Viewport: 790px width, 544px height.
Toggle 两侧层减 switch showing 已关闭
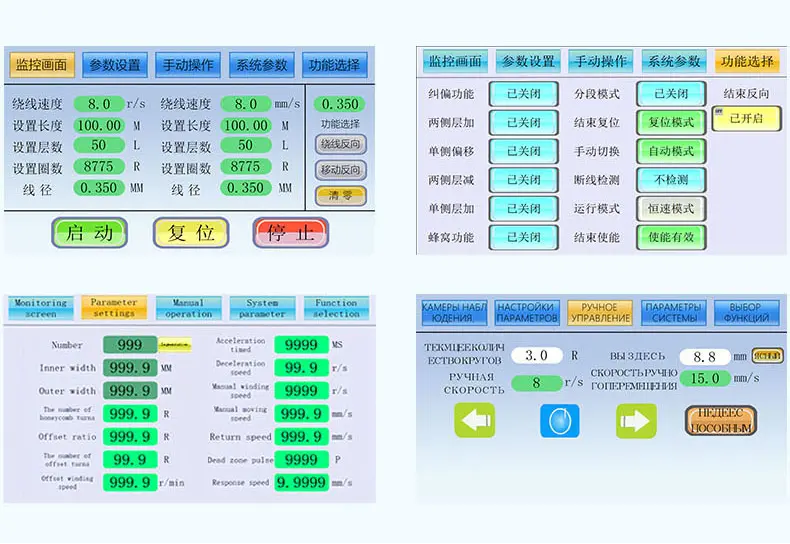click(524, 180)
